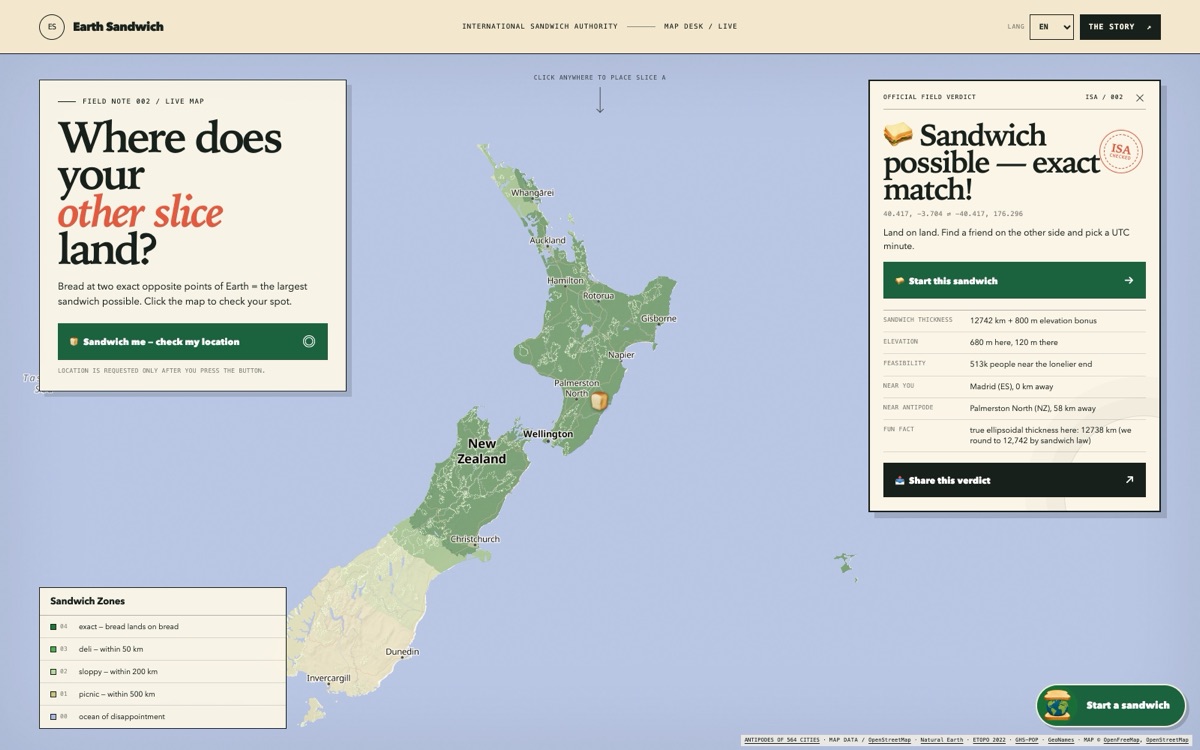
Task: Click Napier on the map
Action: click(x=621, y=355)
